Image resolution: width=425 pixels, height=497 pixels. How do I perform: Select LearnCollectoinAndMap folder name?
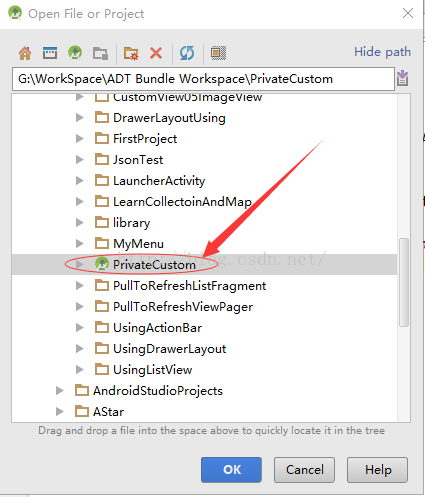(x=182, y=202)
